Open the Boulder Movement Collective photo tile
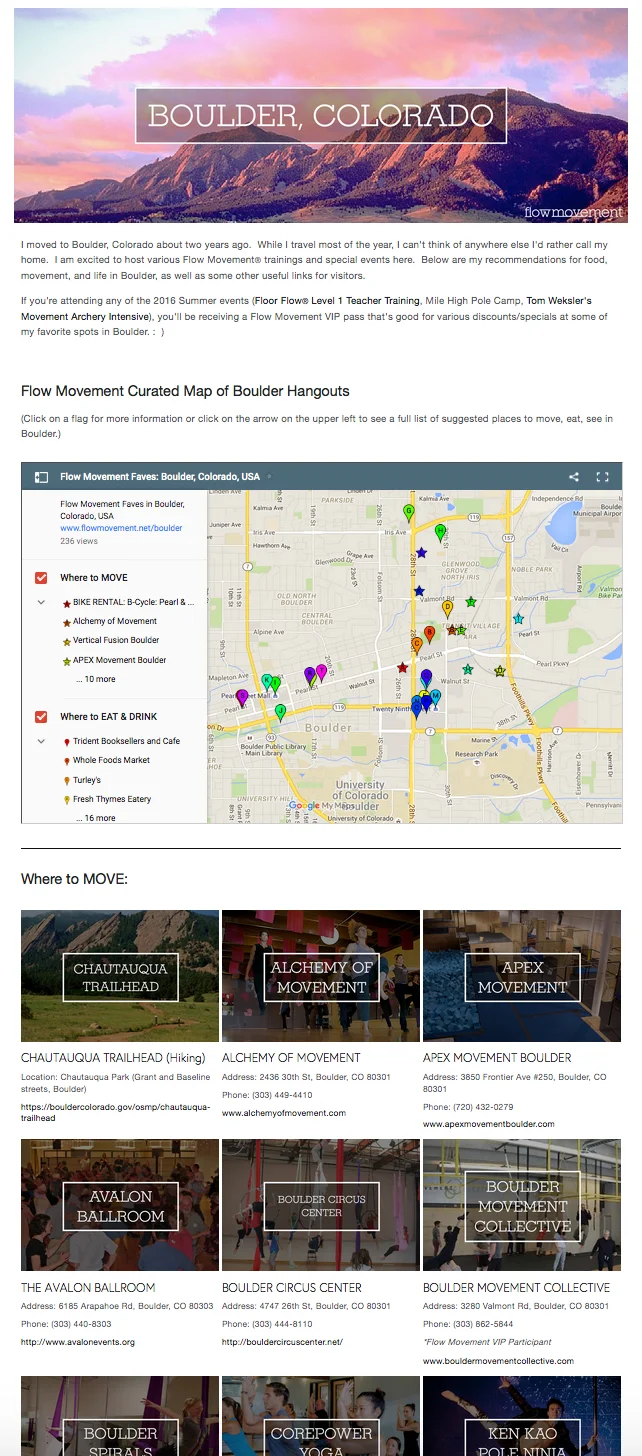This screenshot has height=1456, width=642. (x=522, y=1205)
